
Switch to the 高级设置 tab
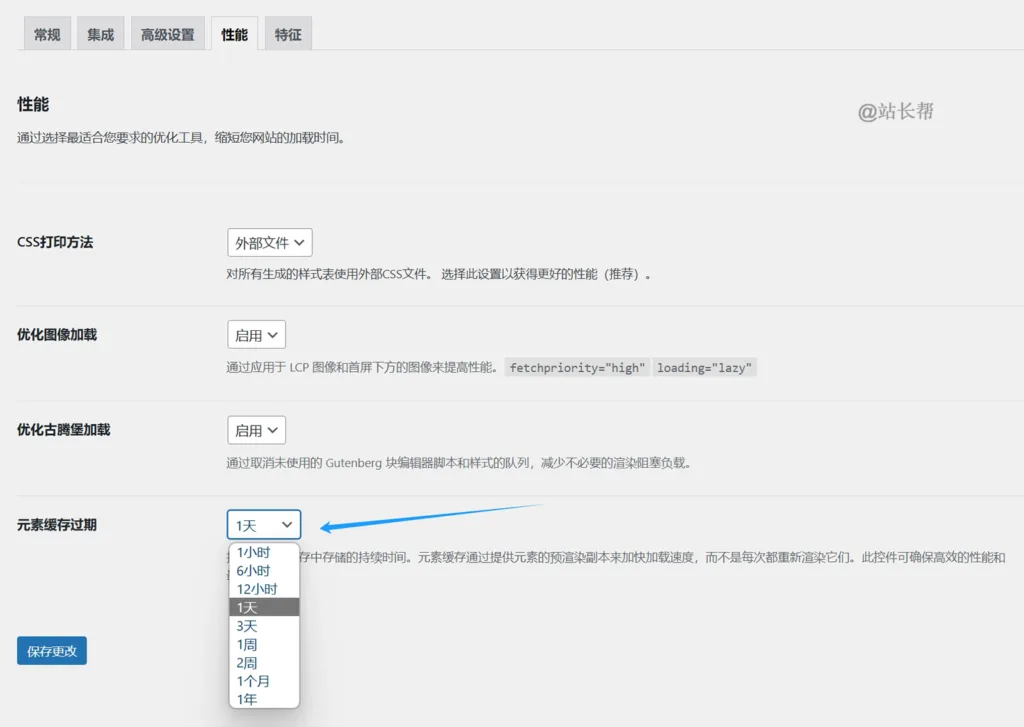(x=168, y=32)
